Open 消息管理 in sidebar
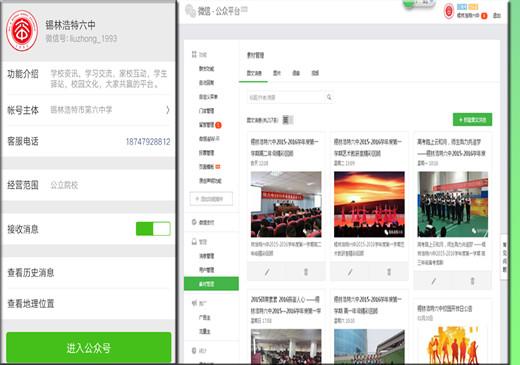520x365 pixels. click(x=207, y=256)
